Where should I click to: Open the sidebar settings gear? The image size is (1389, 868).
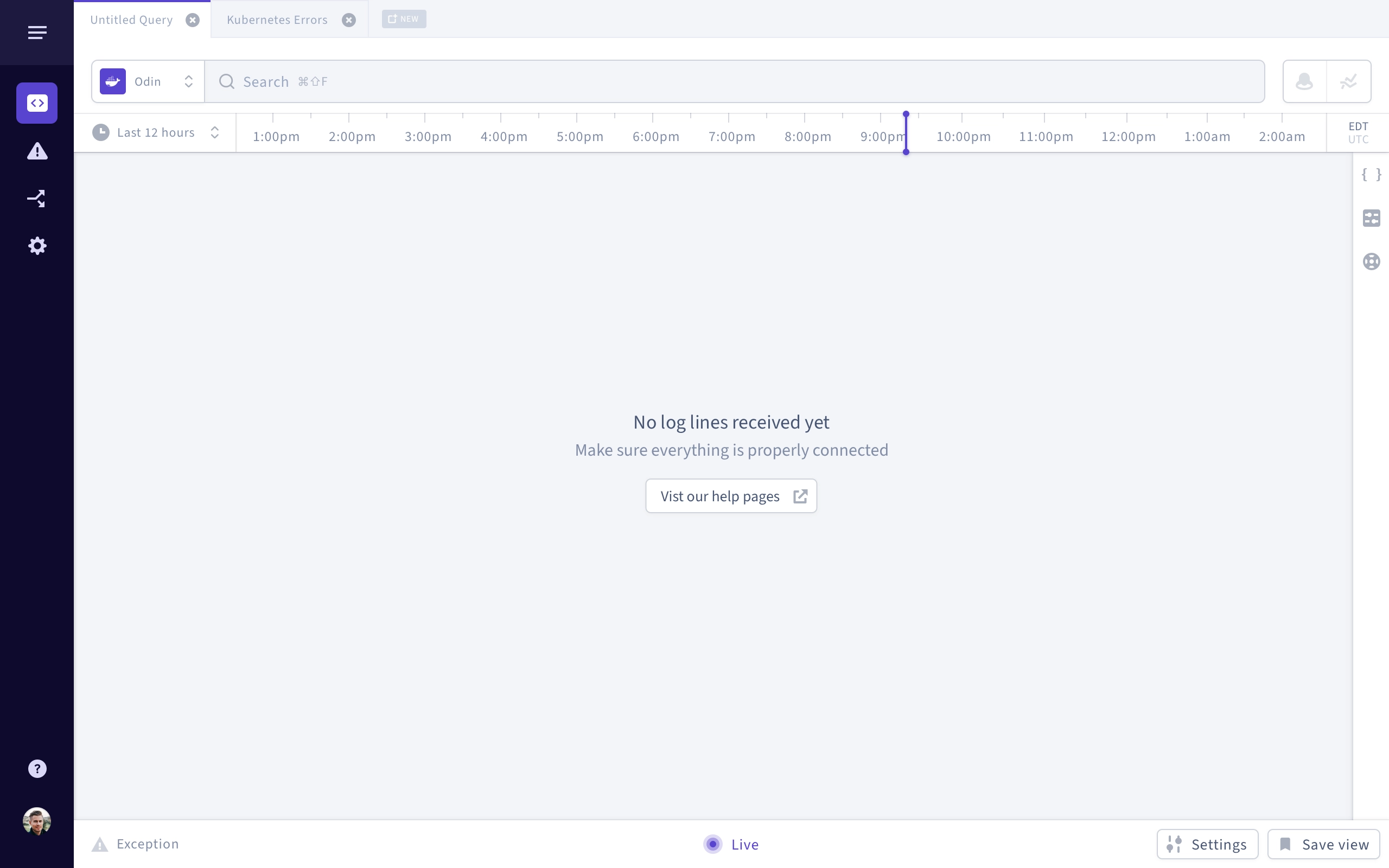[37, 246]
